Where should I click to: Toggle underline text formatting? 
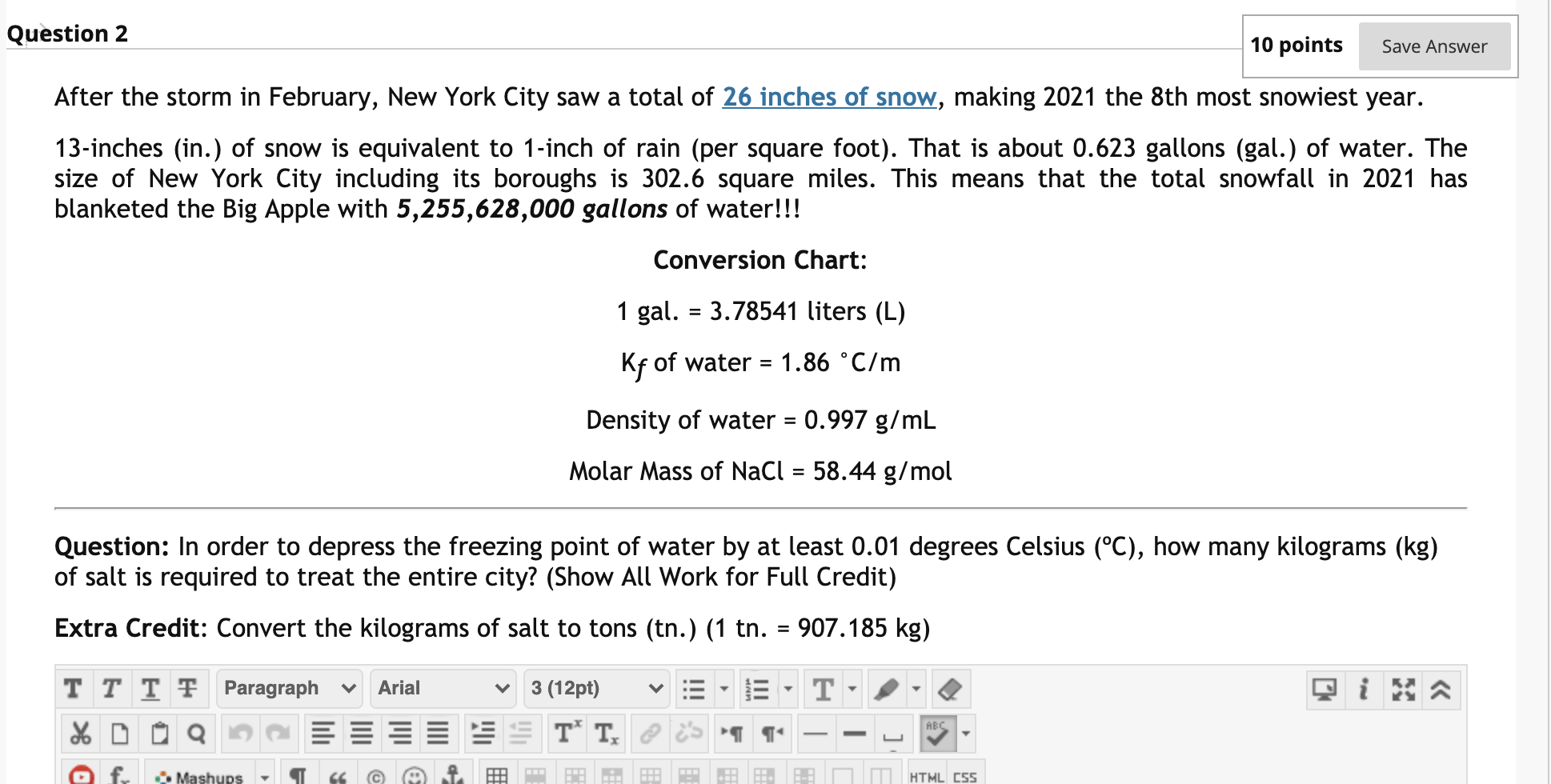tap(150, 689)
